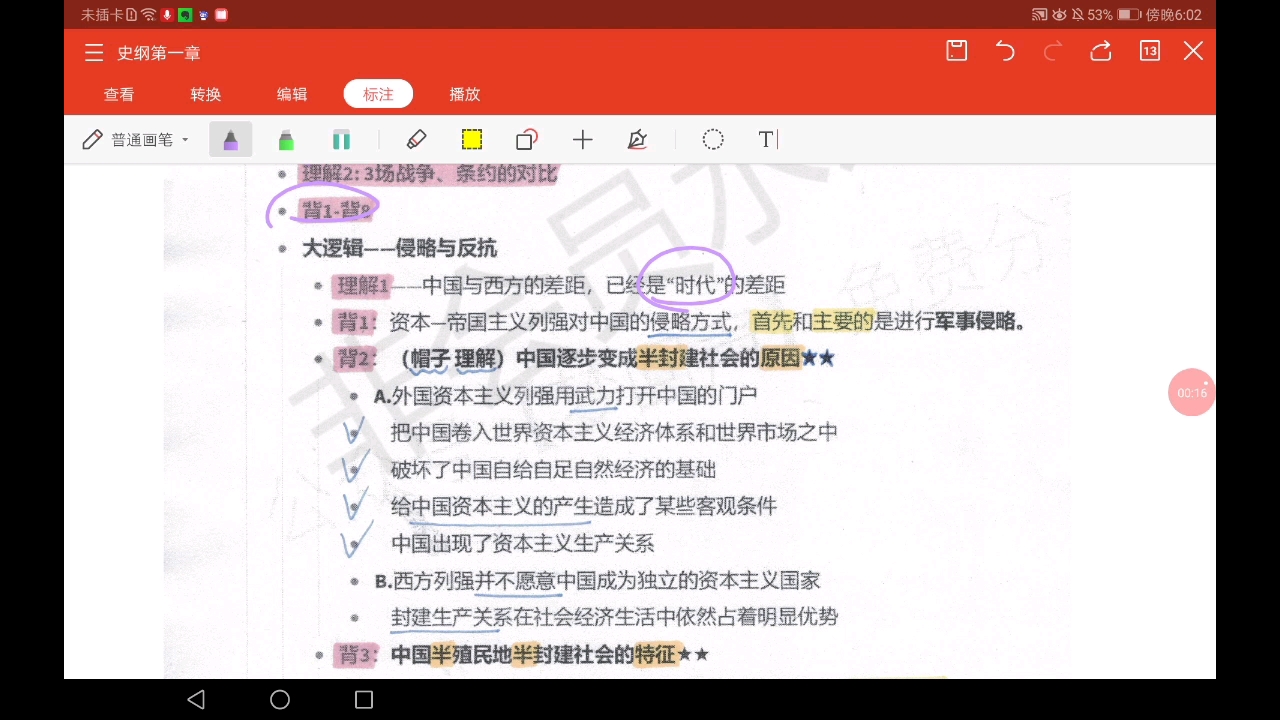
Task: Tap the red 00:16 recording timer
Action: click(x=1192, y=393)
